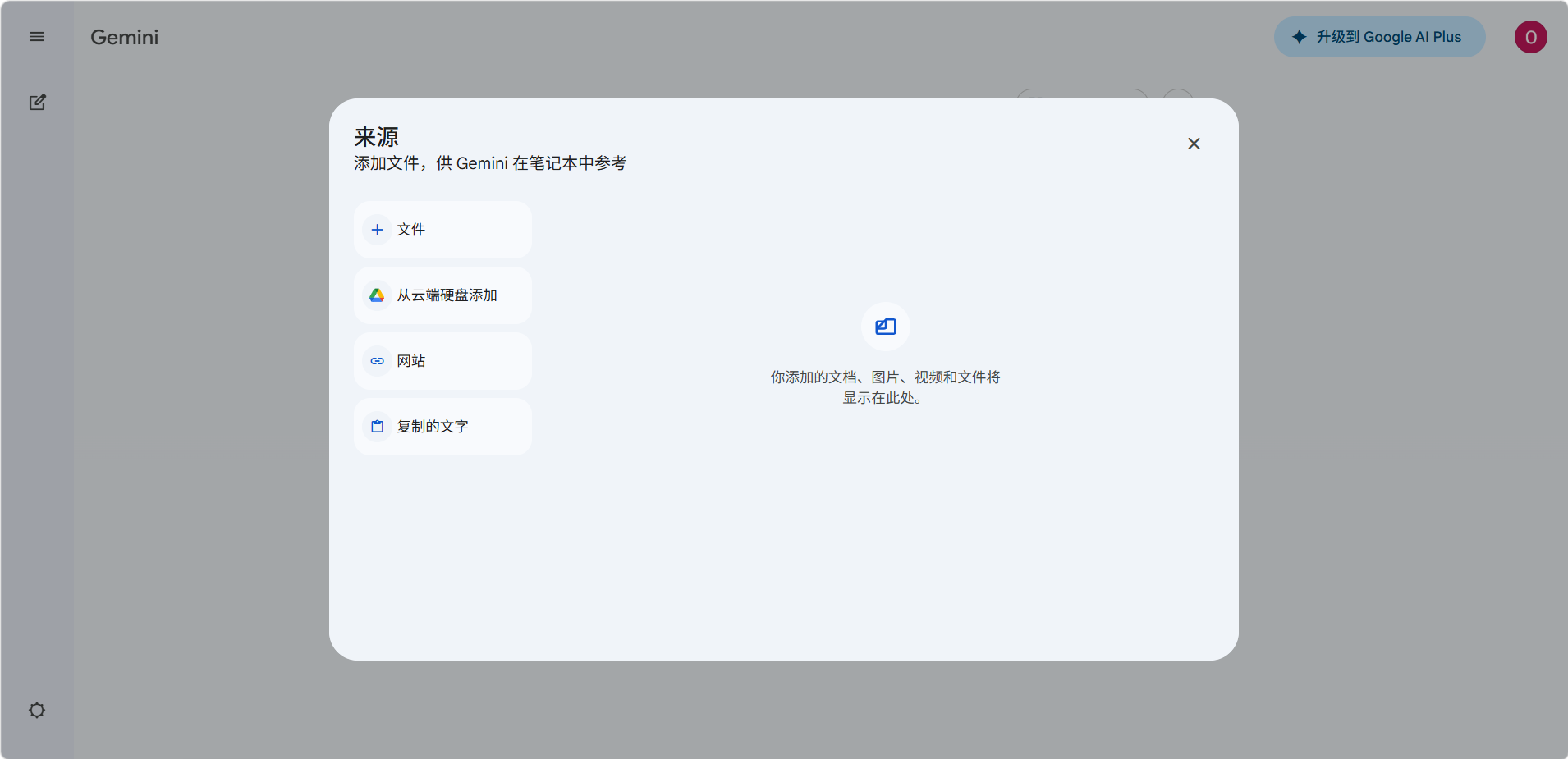
Task: Click the empty sources placeholder icon
Action: pyautogui.click(x=885, y=327)
